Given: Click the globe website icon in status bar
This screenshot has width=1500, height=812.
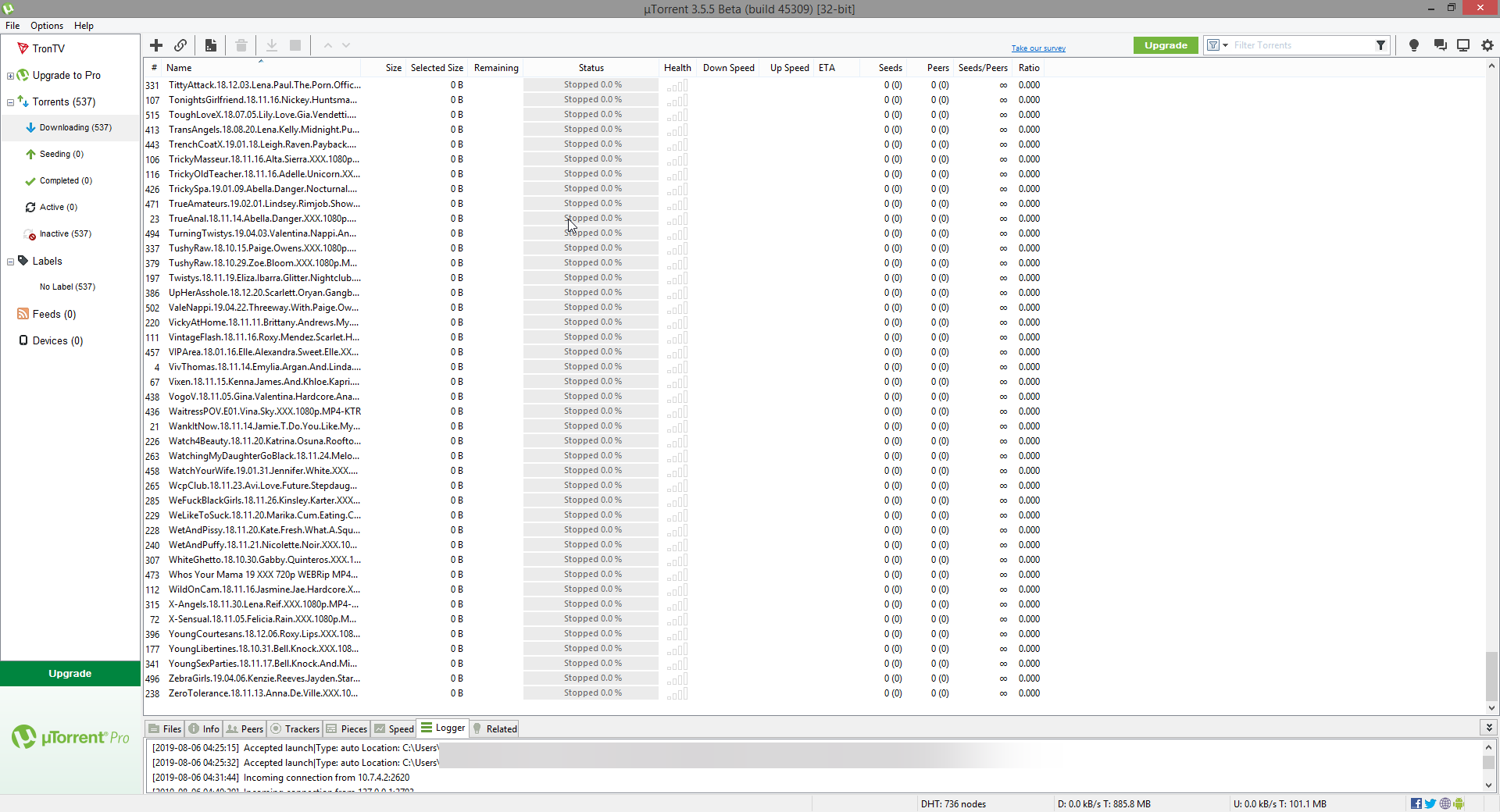Looking at the screenshot, I should point(1445,803).
